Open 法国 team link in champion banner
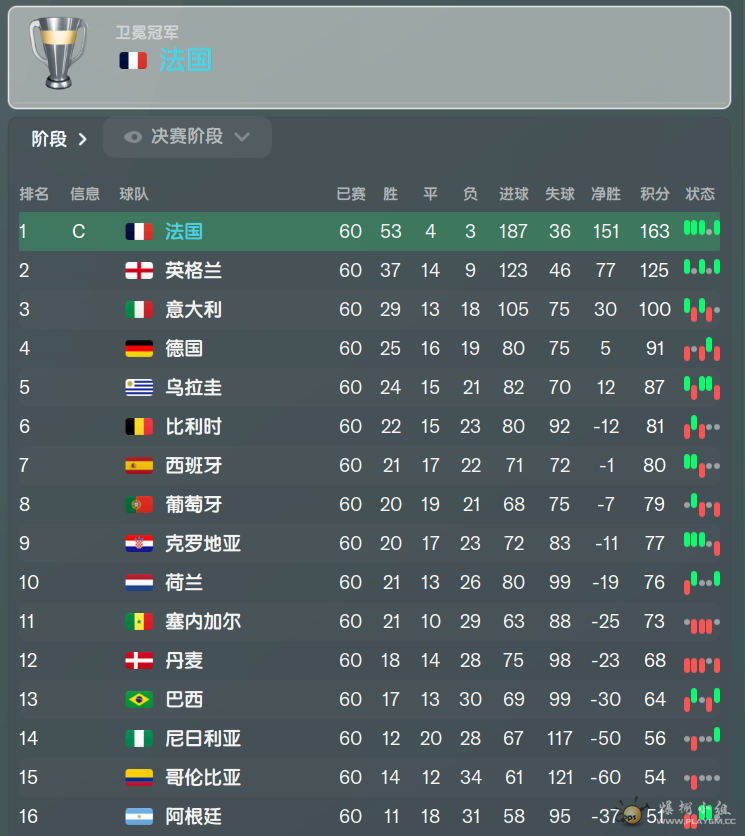745x836 pixels. pyautogui.click(x=186, y=60)
